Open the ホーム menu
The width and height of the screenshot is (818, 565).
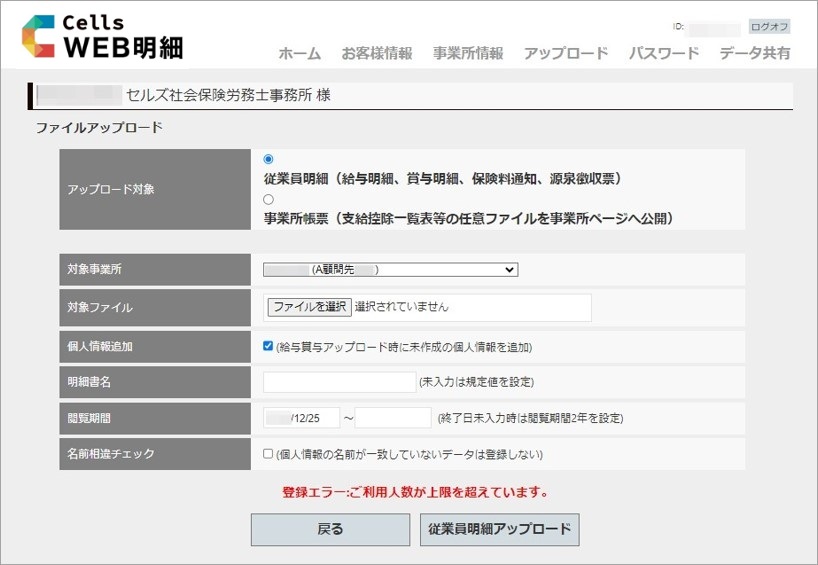299,54
